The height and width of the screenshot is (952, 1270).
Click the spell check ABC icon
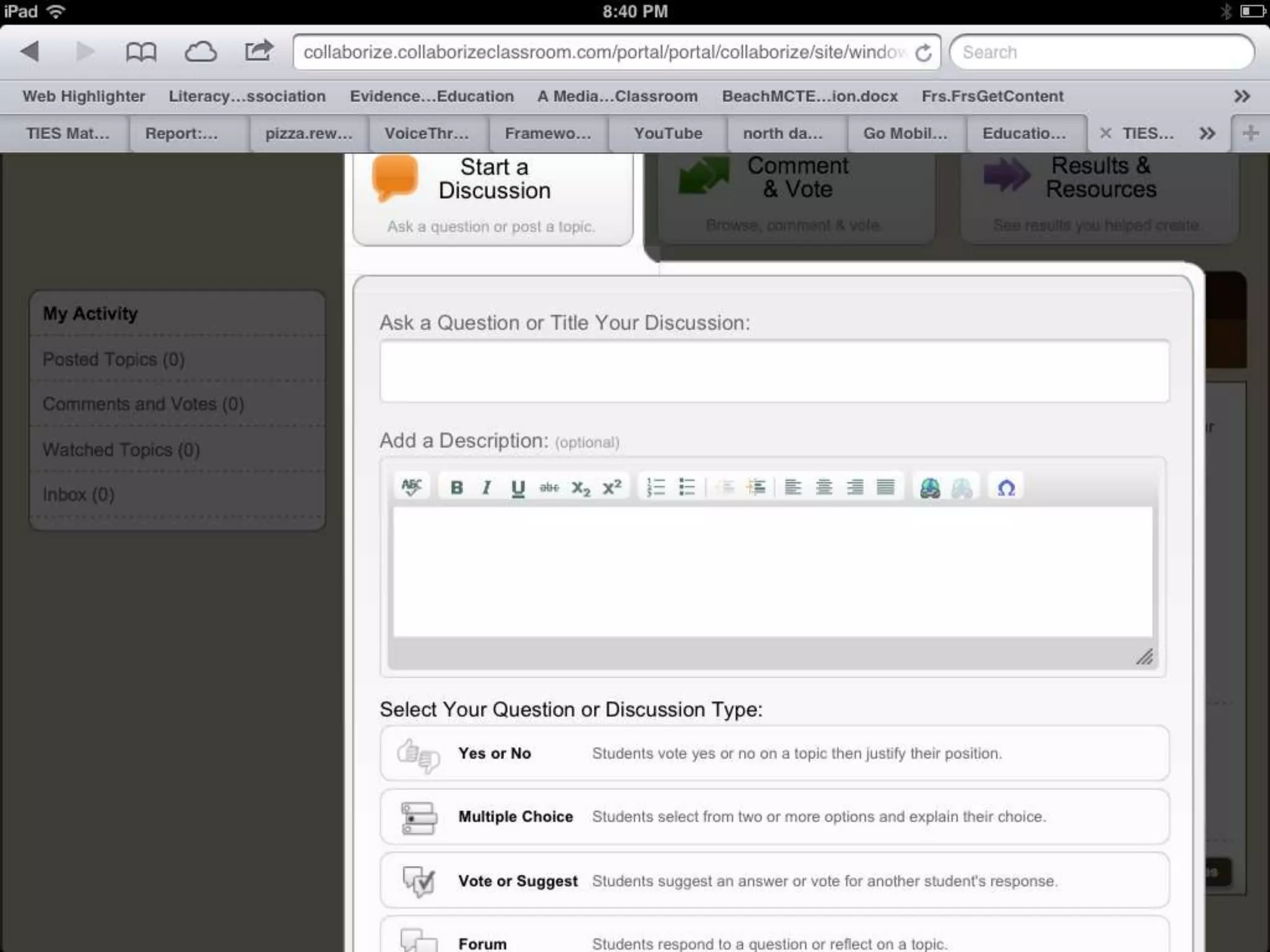412,487
